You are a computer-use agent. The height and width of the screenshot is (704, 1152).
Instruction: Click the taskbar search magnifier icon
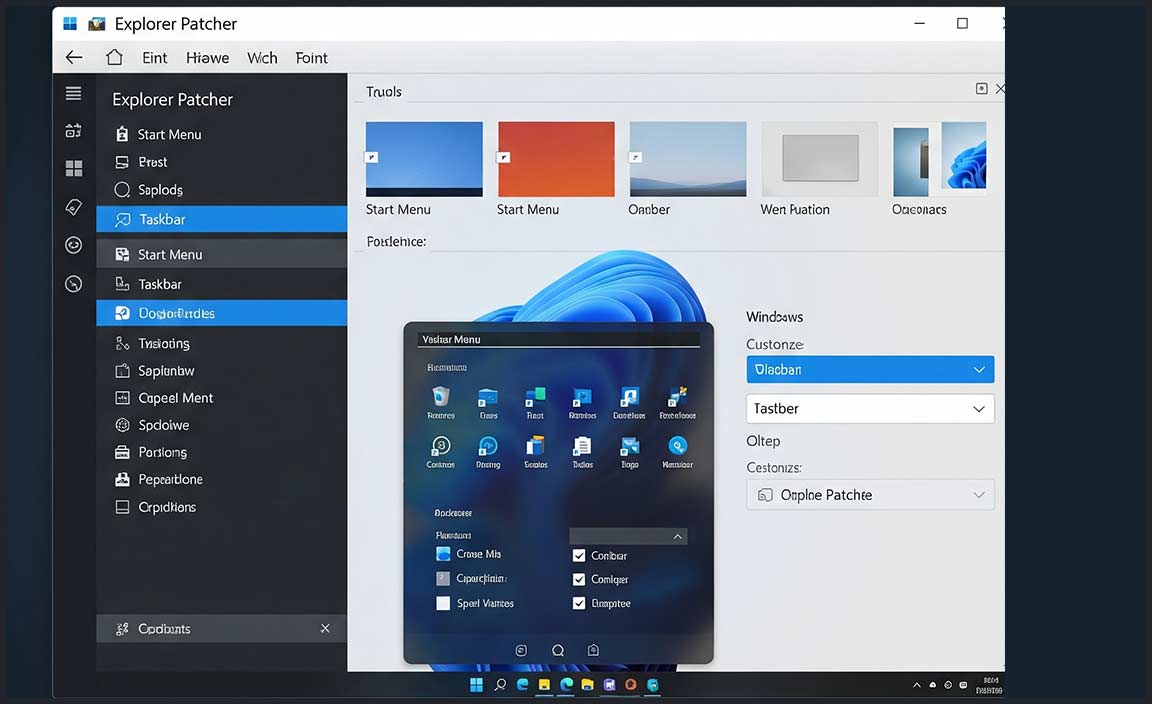coord(500,685)
